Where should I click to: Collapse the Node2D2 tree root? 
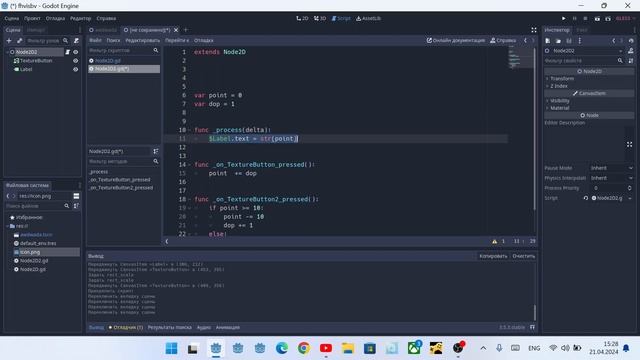7,52
